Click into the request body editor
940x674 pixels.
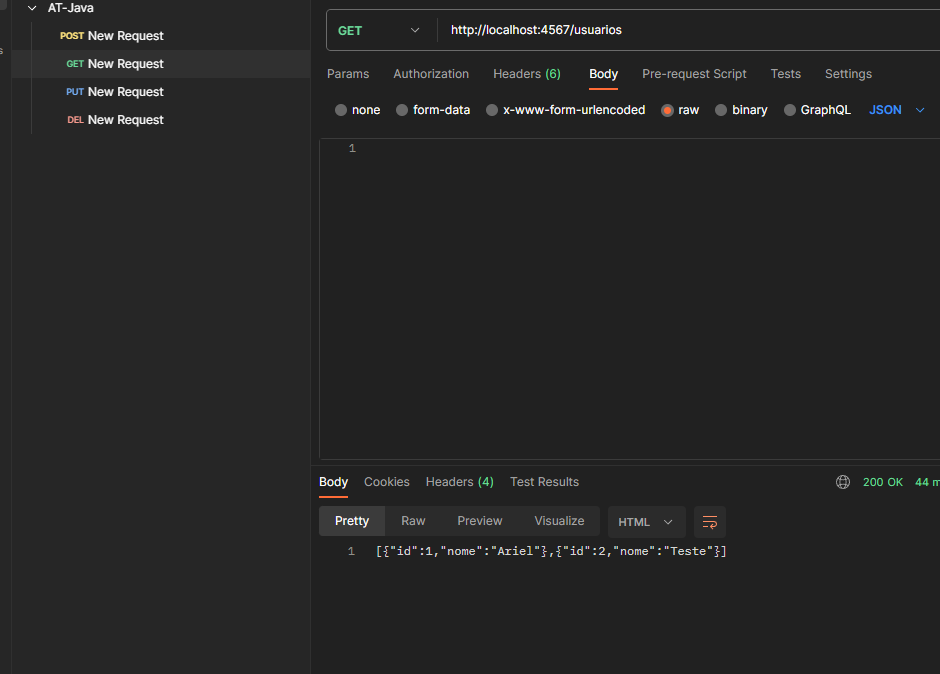pos(629,299)
